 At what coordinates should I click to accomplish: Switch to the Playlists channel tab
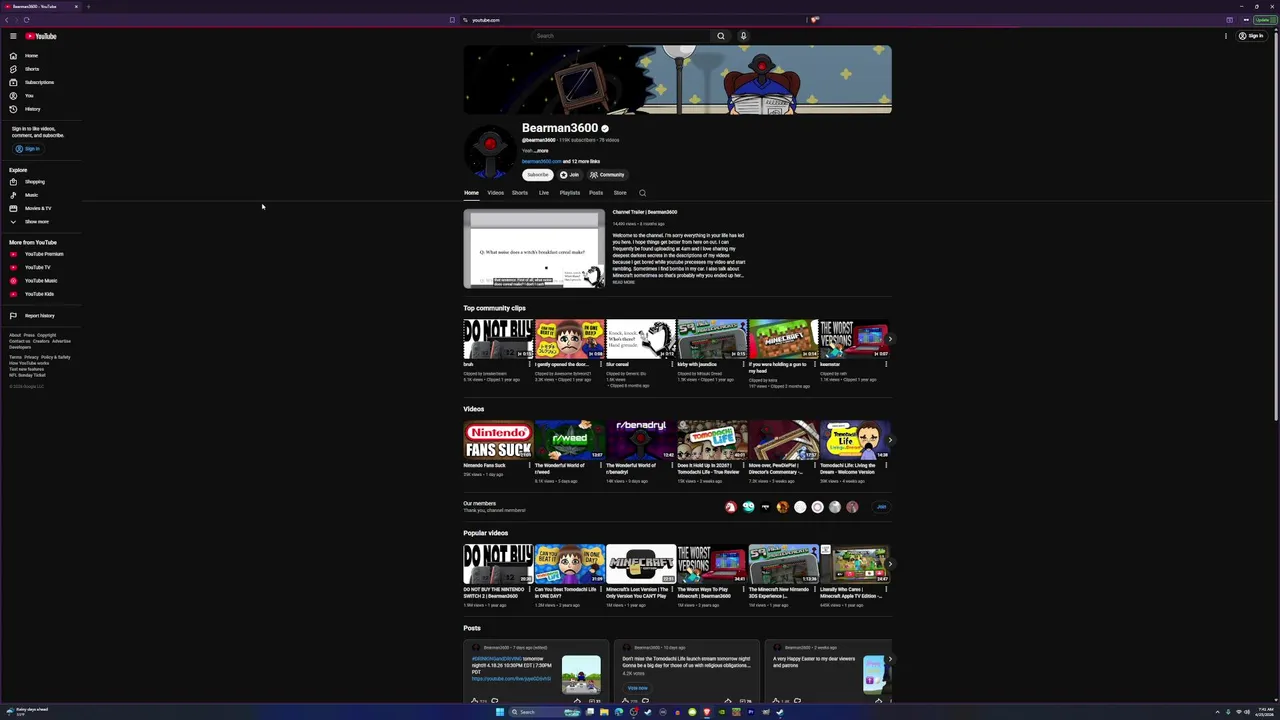(x=570, y=193)
